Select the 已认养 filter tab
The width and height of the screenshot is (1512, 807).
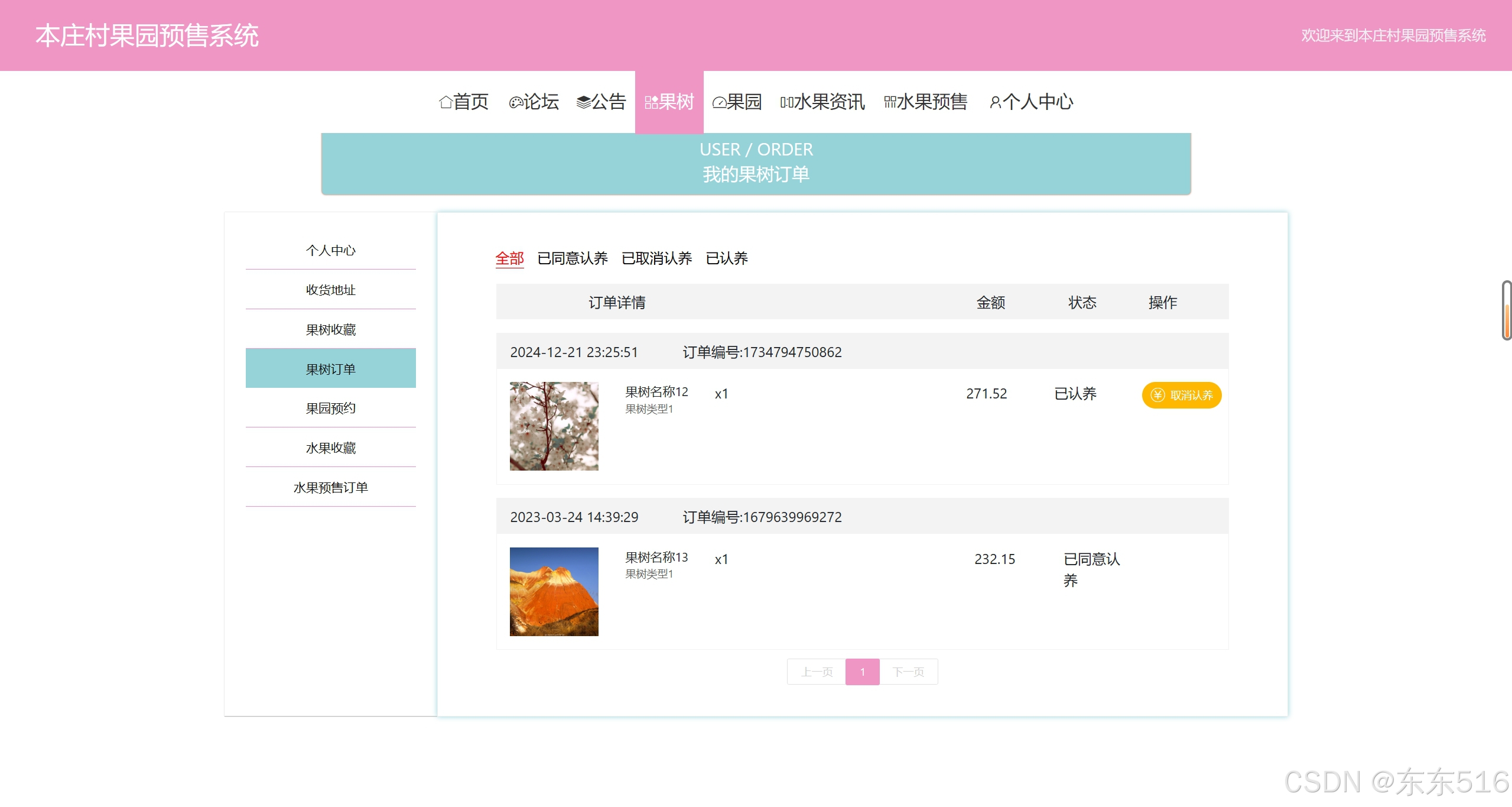726,258
